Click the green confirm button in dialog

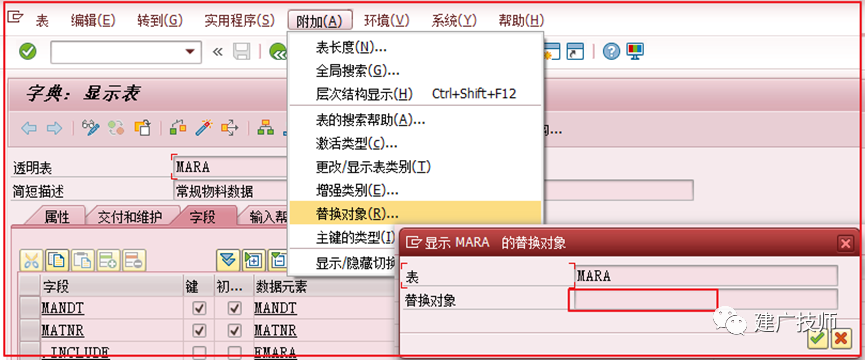point(818,338)
